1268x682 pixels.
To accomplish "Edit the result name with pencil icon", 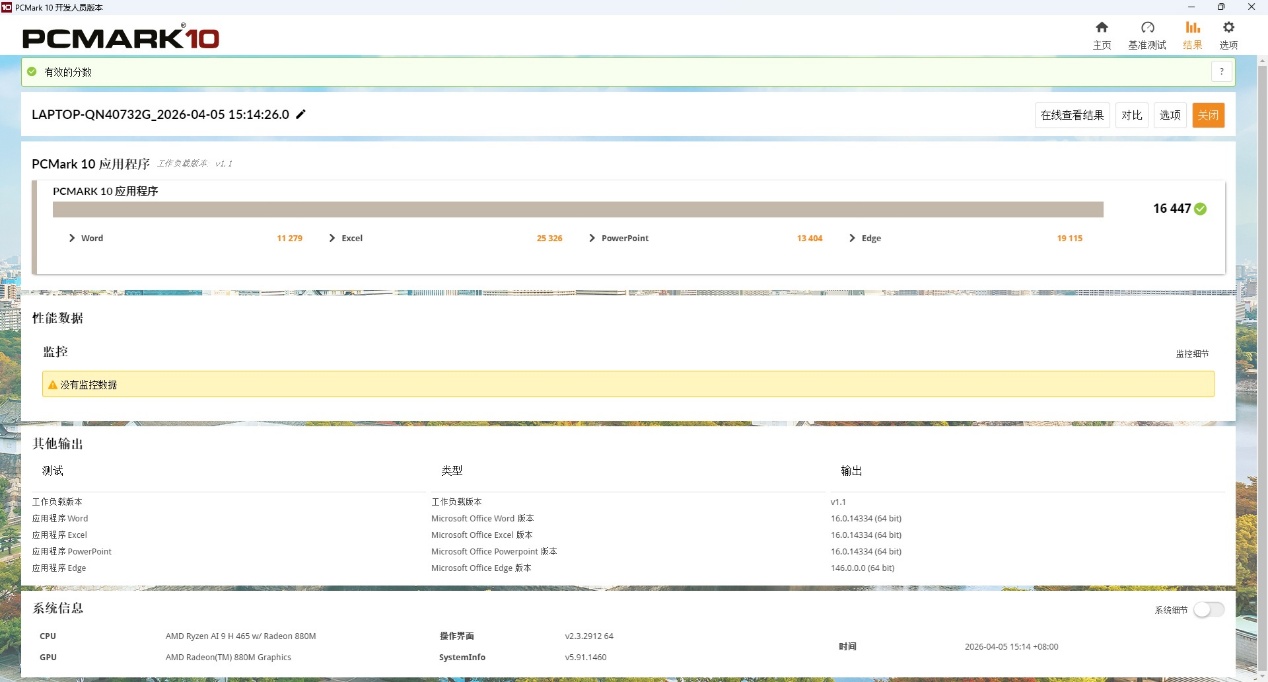I will pyautogui.click(x=301, y=114).
